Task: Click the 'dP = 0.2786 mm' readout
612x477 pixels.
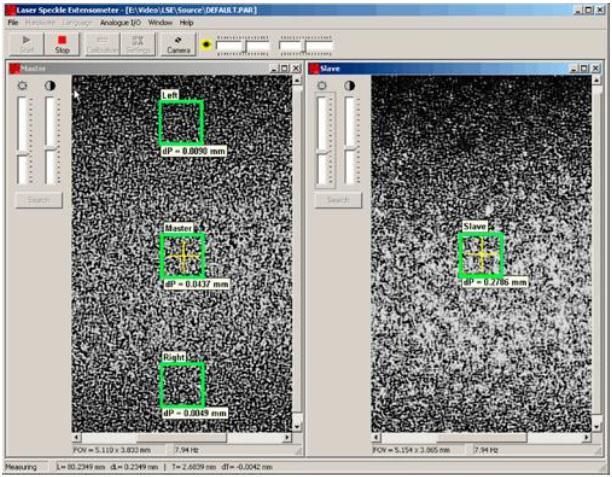Action: coord(495,282)
